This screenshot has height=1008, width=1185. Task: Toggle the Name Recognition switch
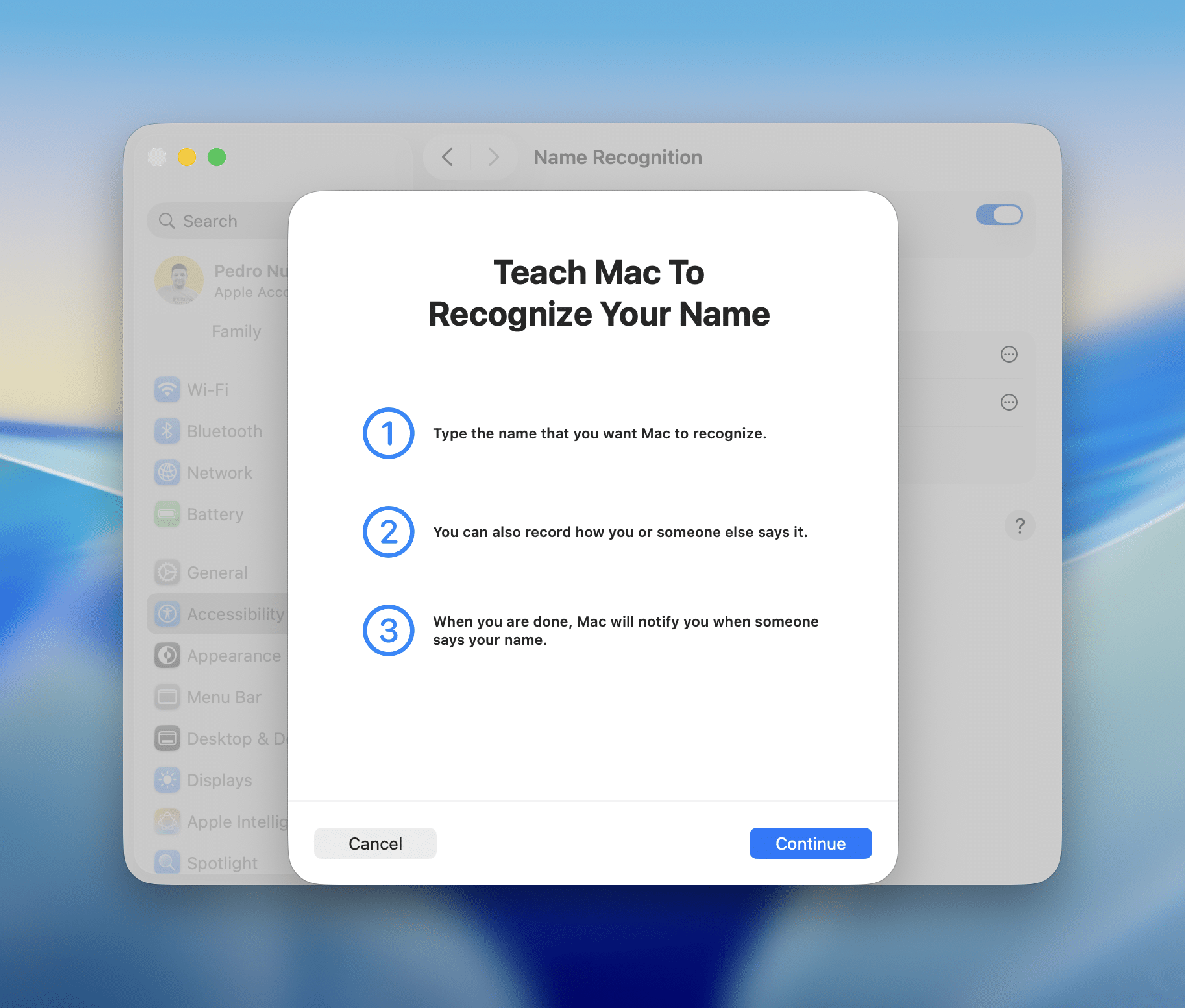click(x=999, y=215)
